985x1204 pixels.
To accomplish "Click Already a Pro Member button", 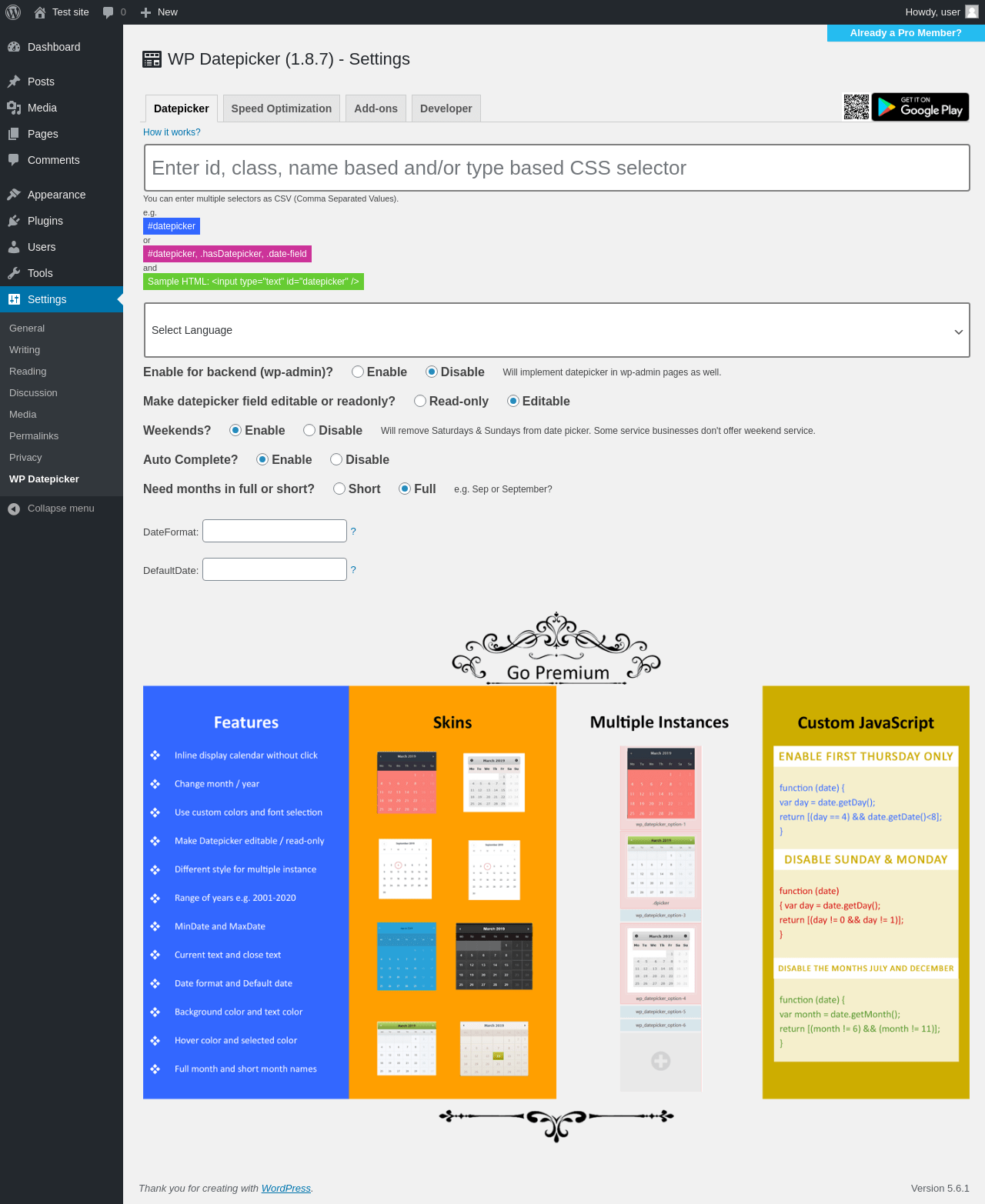I will pos(906,33).
